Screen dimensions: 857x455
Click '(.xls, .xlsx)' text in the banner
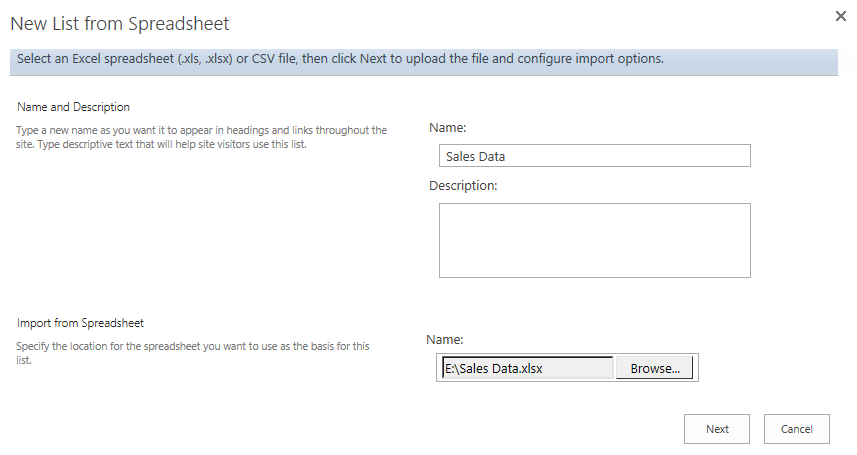pos(205,59)
